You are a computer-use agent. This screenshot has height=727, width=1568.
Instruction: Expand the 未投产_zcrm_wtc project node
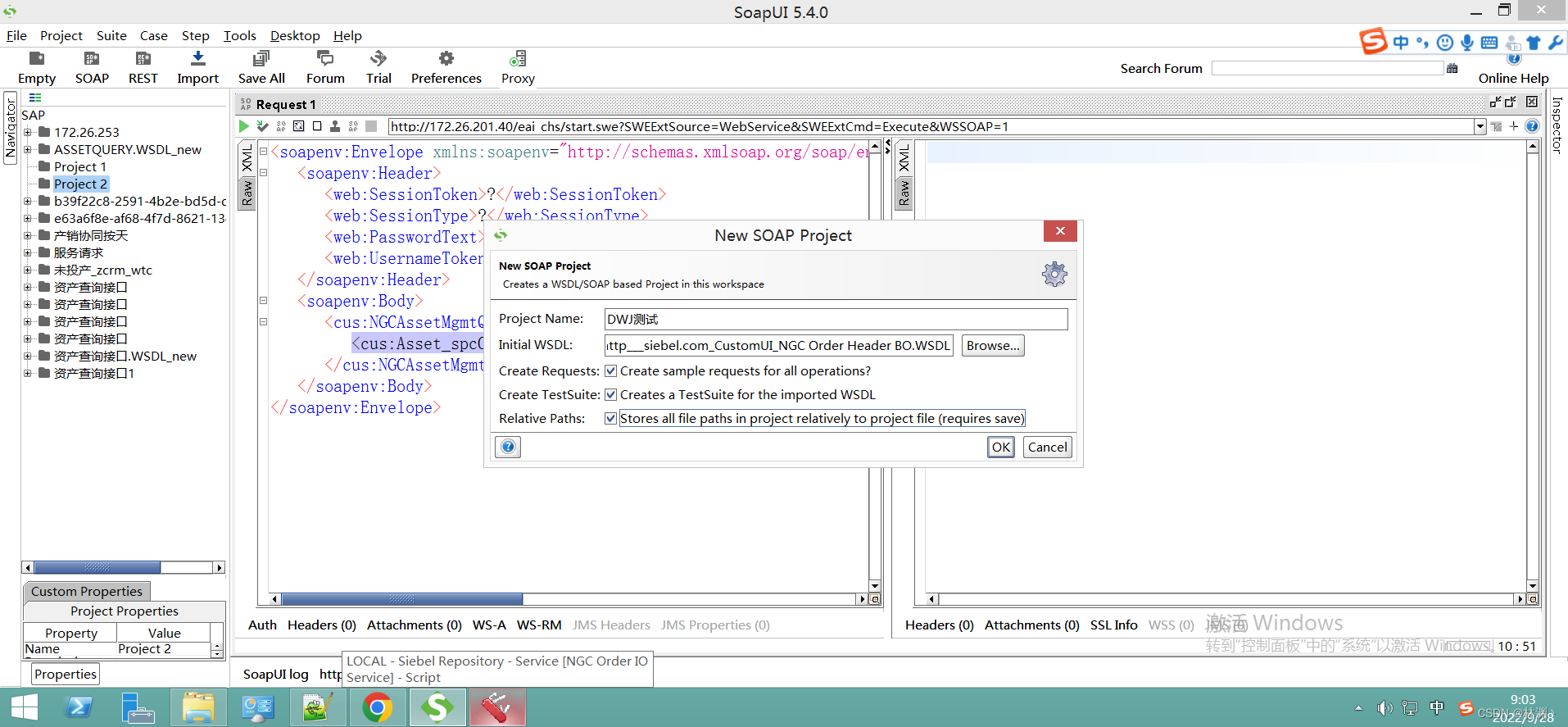28,270
